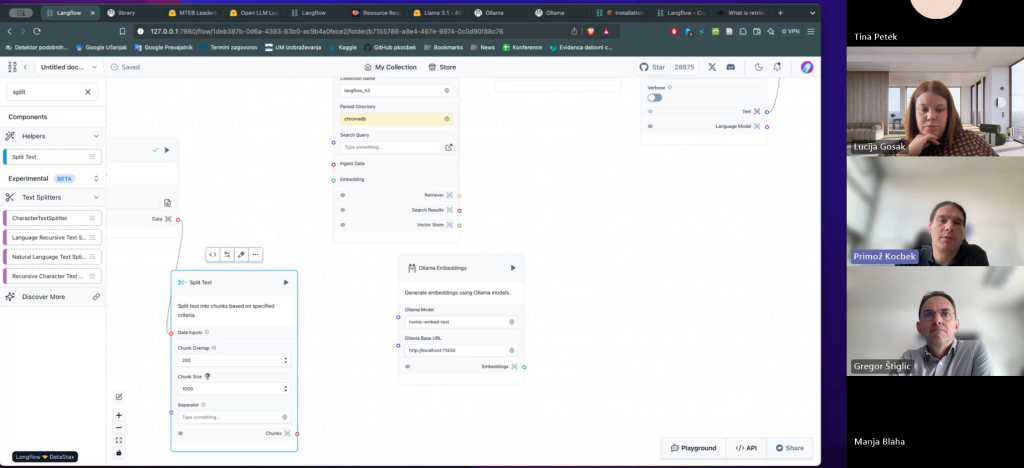Click the Share button
Image resolution: width=1024 pixels, height=468 pixels.
click(790, 448)
